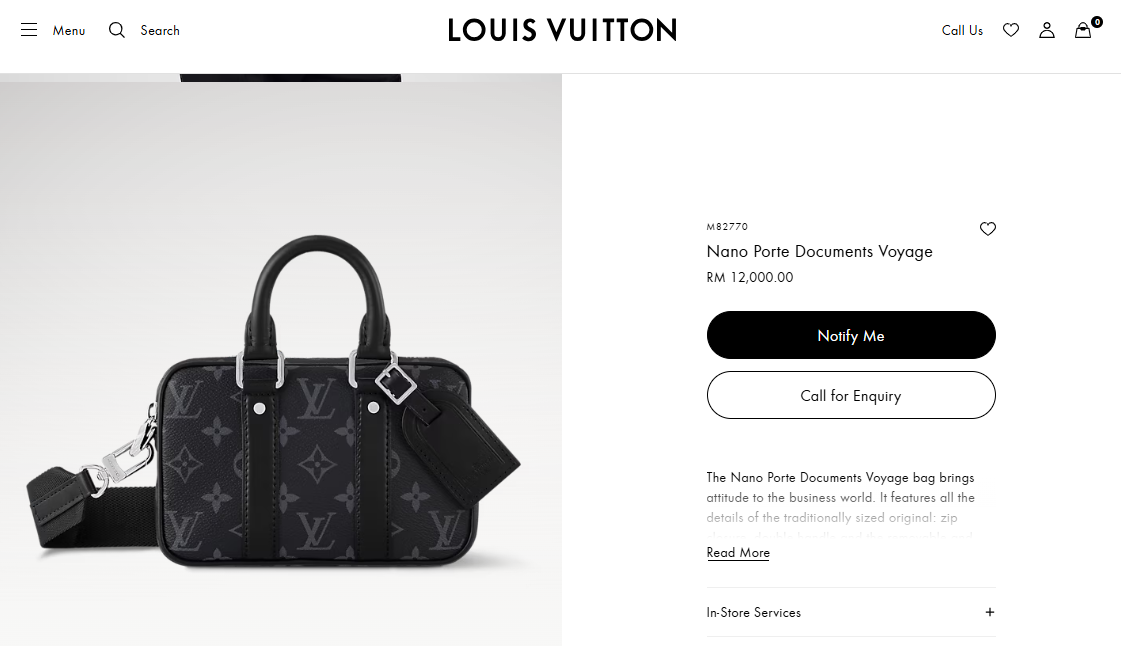Open the hamburger menu icon
The height and width of the screenshot is (646, 1121).
29,30
